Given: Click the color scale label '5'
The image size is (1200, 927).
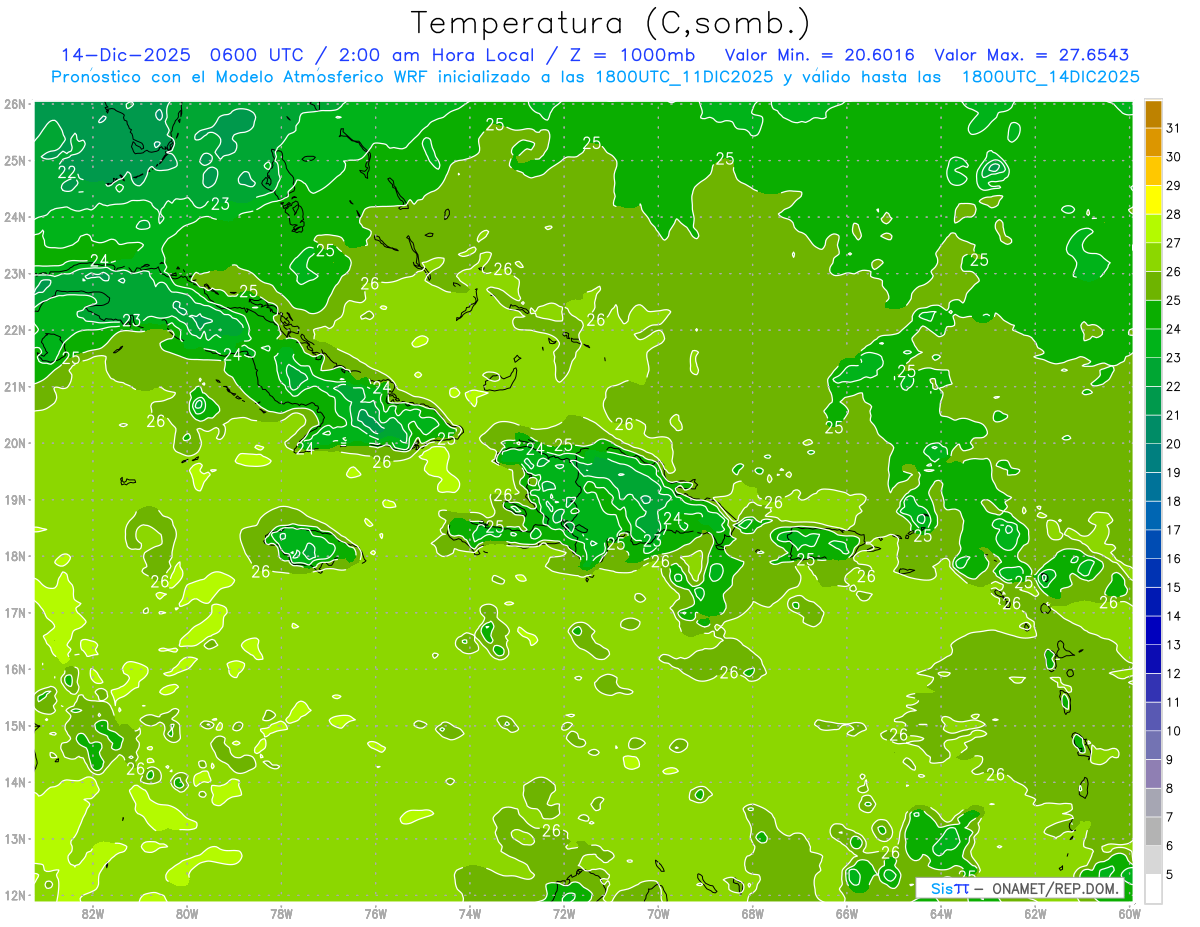Looking at the screenshot, I should [1169, 875].
